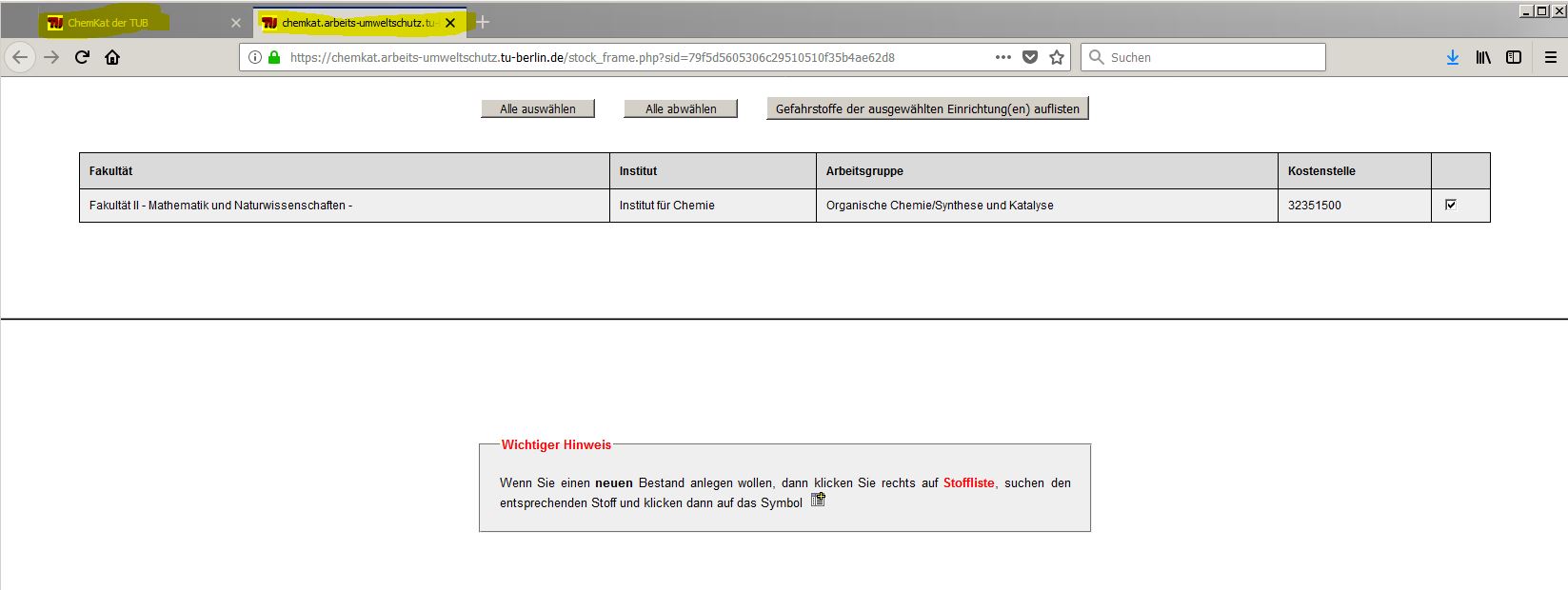Switch to the ChemKat der TUB tab

(133, 23)
